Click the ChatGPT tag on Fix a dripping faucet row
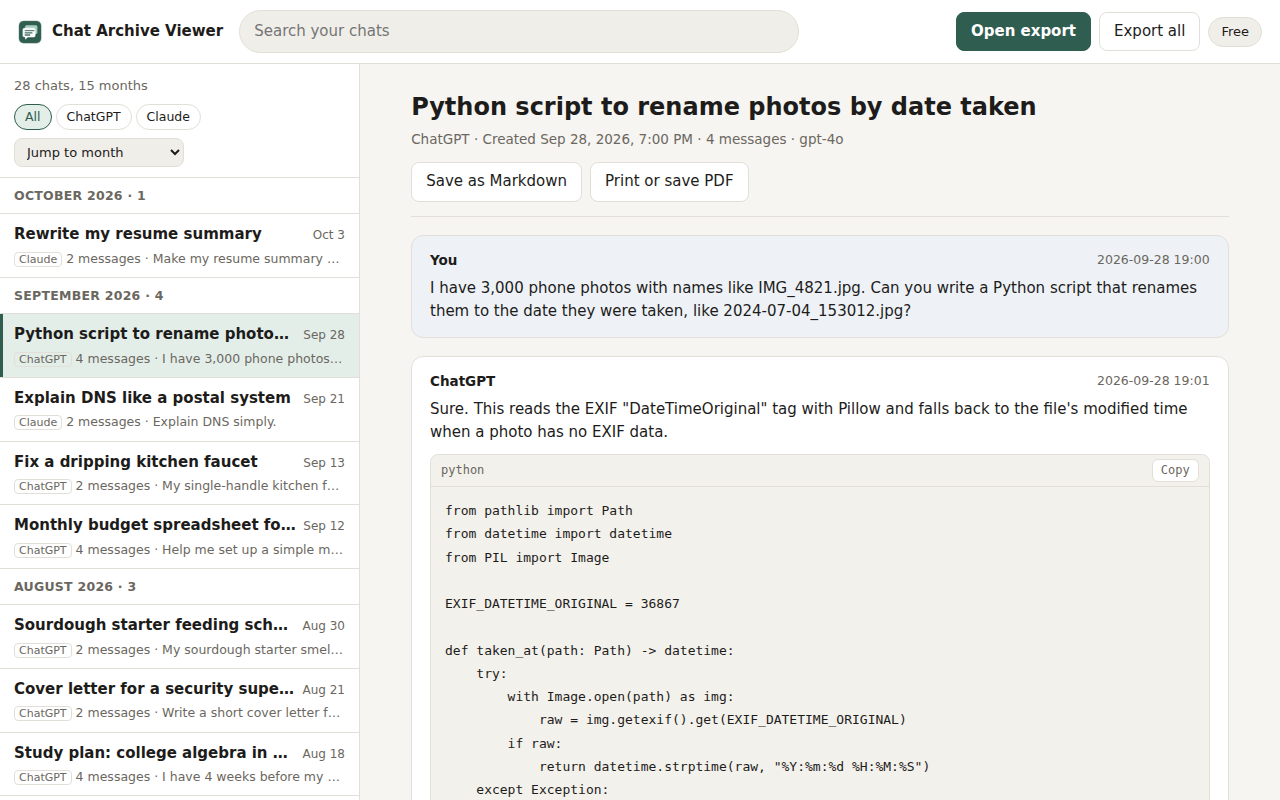This screenshot has height=800, width=1280. click(43, 486)
